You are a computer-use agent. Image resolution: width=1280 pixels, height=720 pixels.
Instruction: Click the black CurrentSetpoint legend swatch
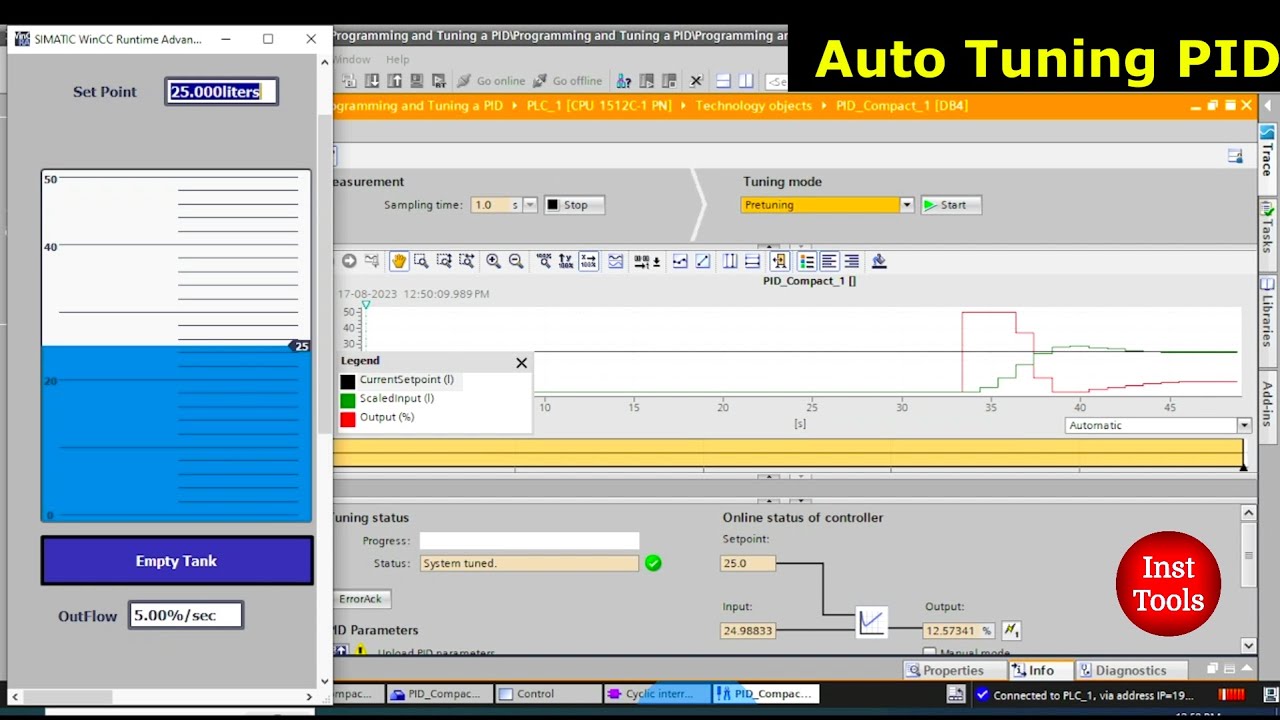pyautogui.click(x=347, y=381)
